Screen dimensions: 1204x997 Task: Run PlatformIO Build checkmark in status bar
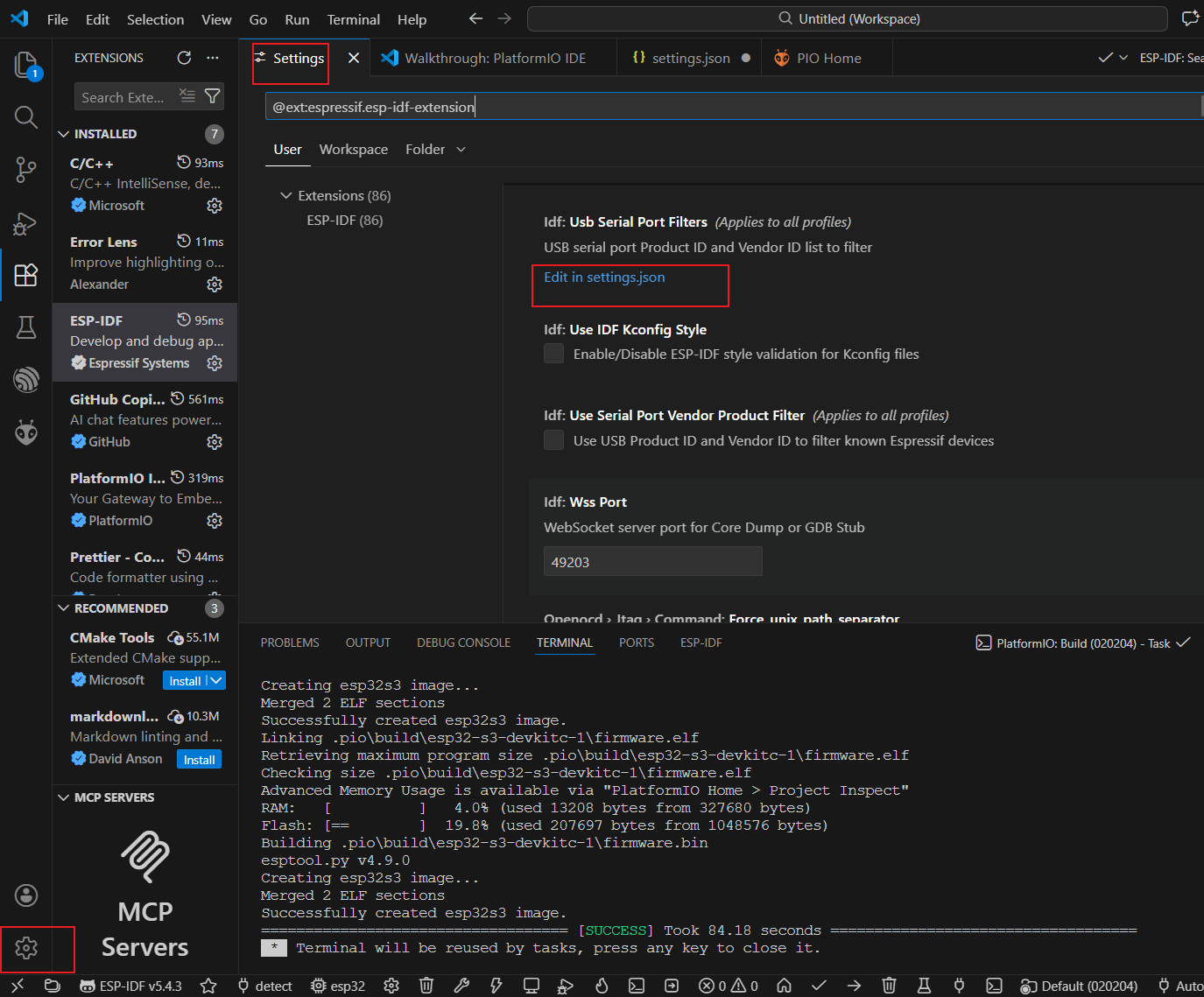(819, 986)
